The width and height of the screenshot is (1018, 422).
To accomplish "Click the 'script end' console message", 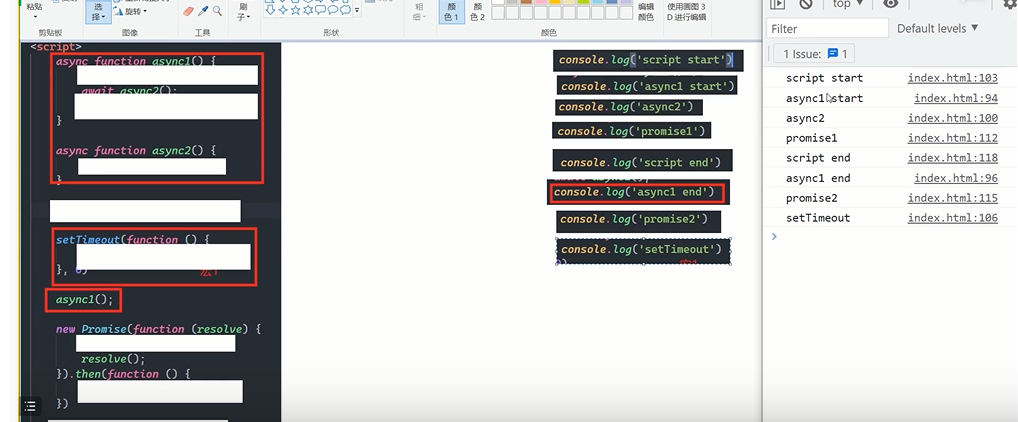I will (x=817, y=158).
